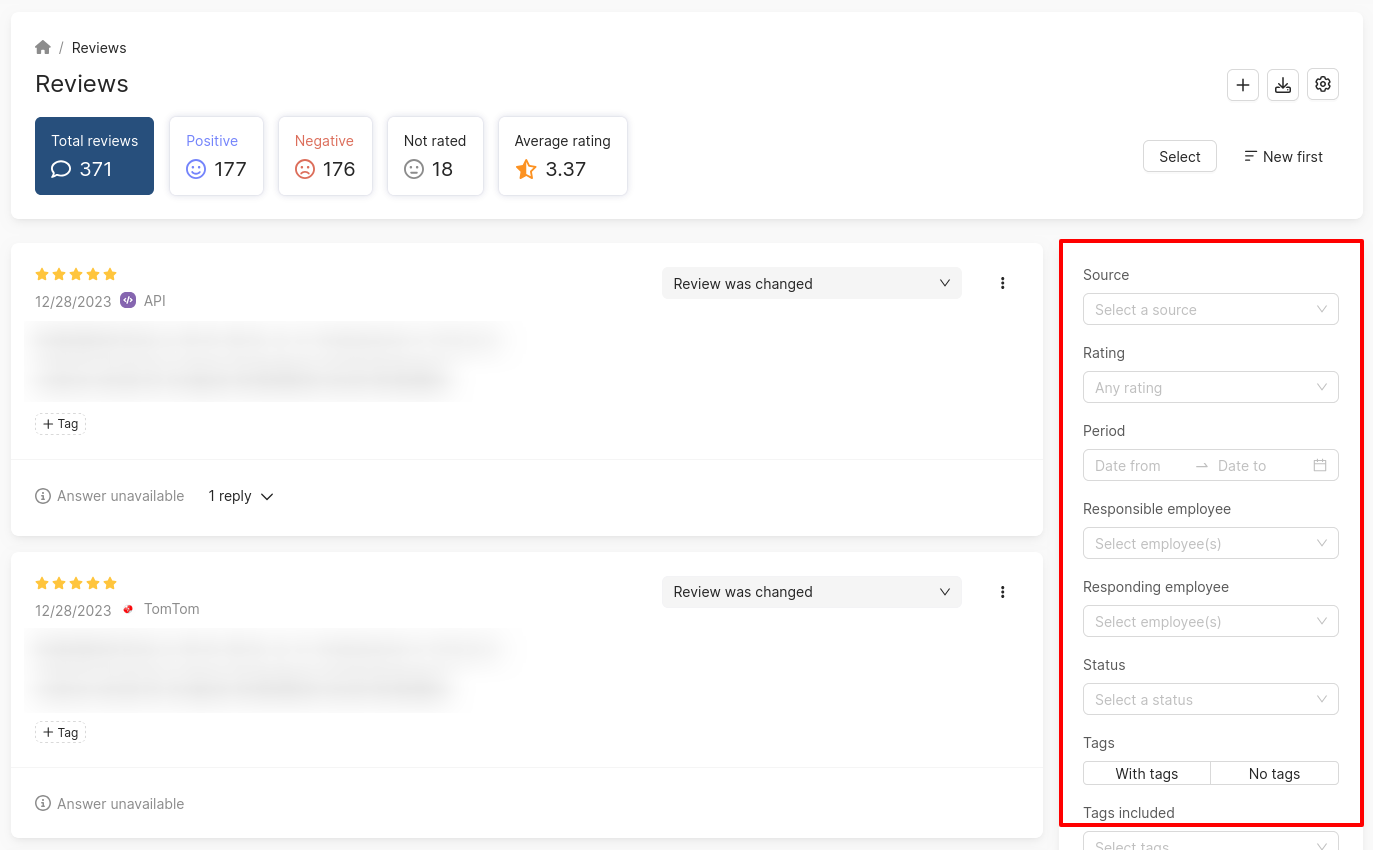
Task: Click calendar icon in Period field
Action: [1320, 466]
